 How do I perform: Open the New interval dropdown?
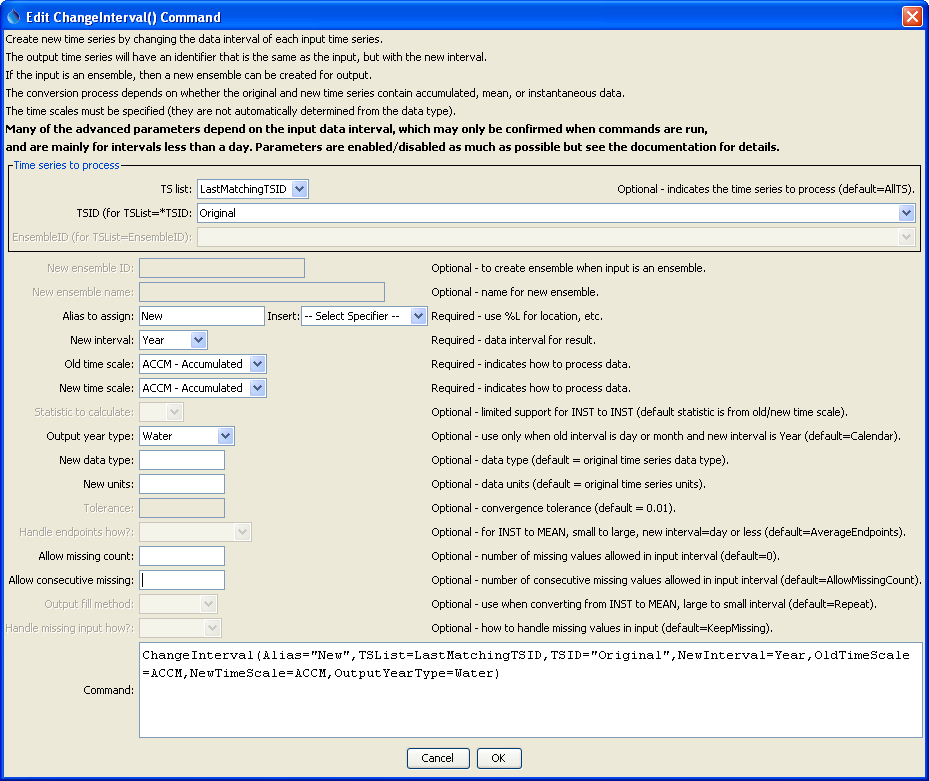point(197,339)
